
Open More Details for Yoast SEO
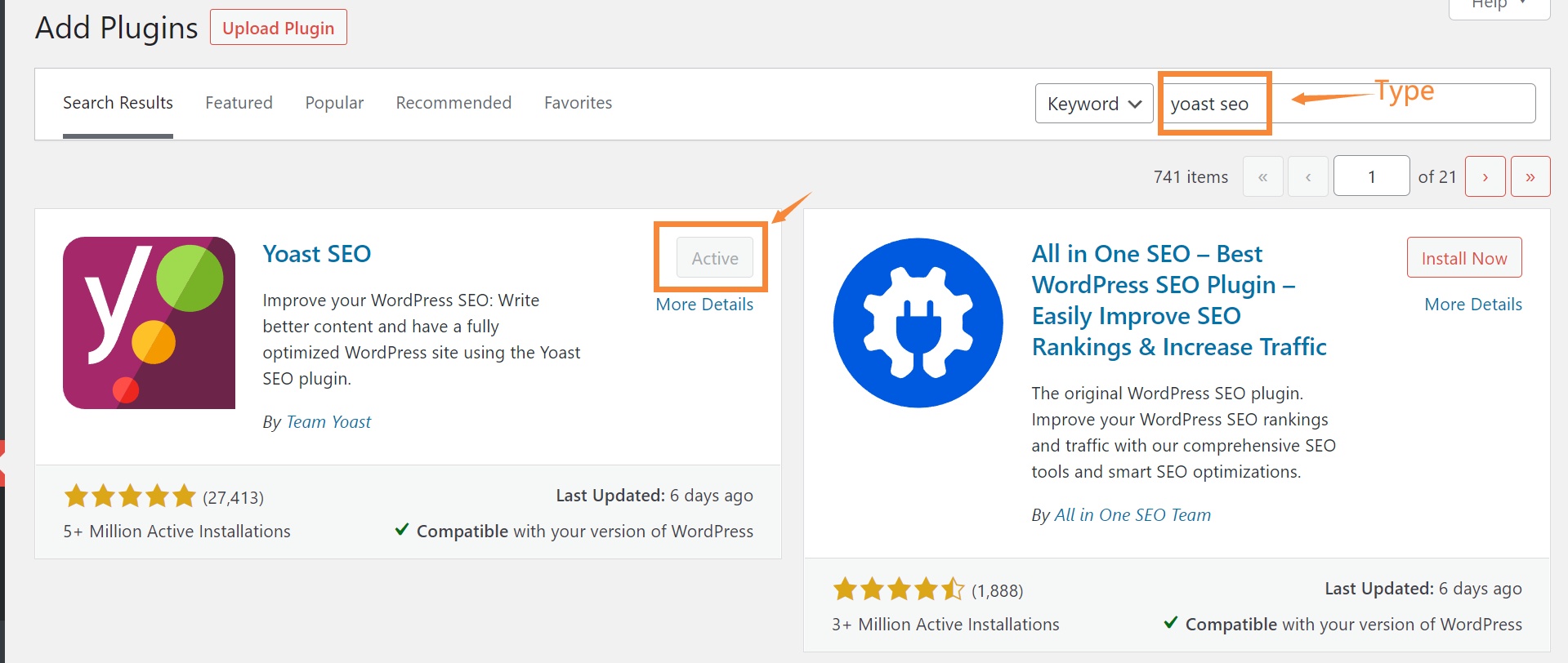[x=704, y=305]
